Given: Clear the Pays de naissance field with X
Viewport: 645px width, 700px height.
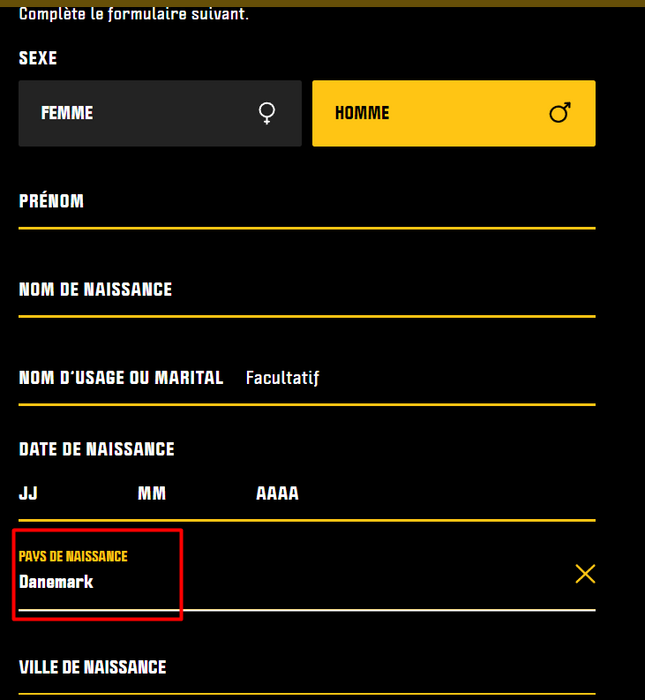Looking at the screenshot, I should coord(585,573).
